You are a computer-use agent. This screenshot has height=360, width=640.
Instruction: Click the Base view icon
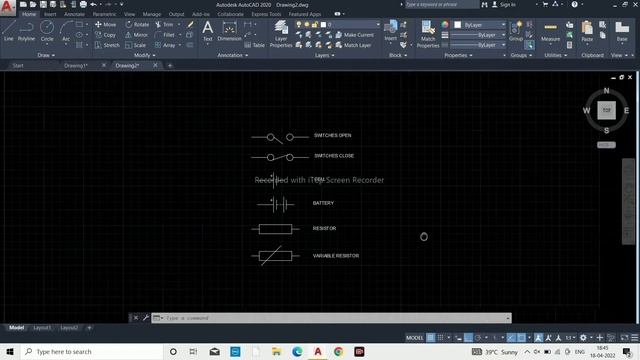click(x=622, y=31)
